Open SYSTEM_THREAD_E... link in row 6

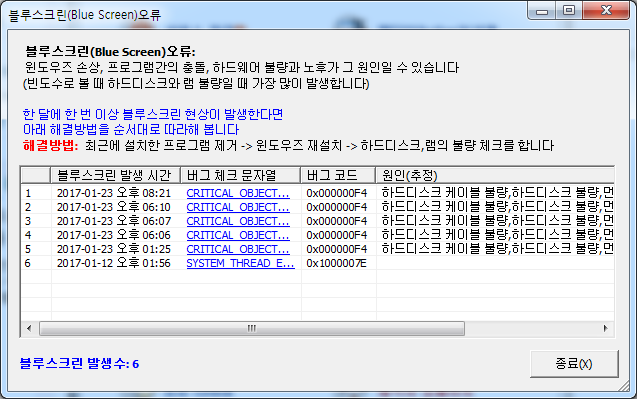tap(240, 263)
